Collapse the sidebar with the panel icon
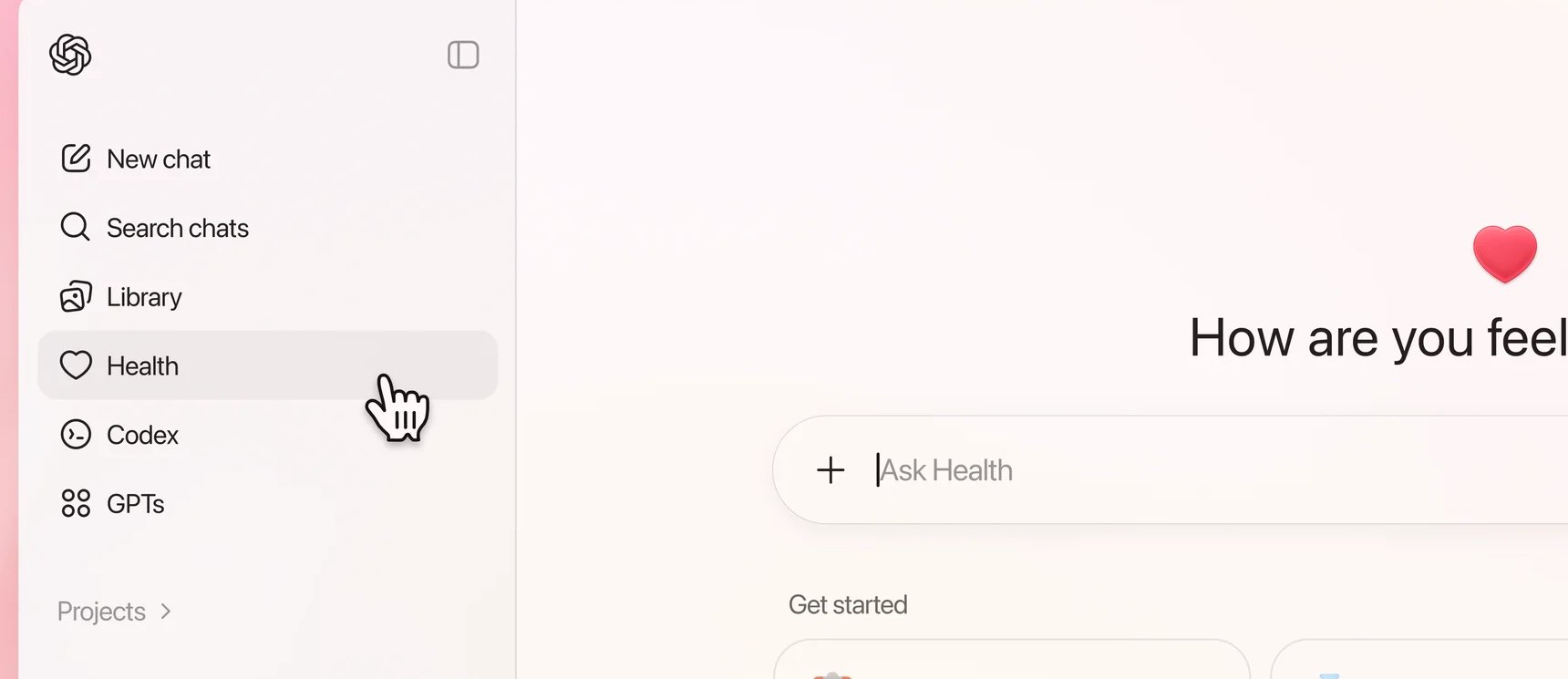This screenshot has width=1568, height=679. pyautogui.click(x=463, y=55)
